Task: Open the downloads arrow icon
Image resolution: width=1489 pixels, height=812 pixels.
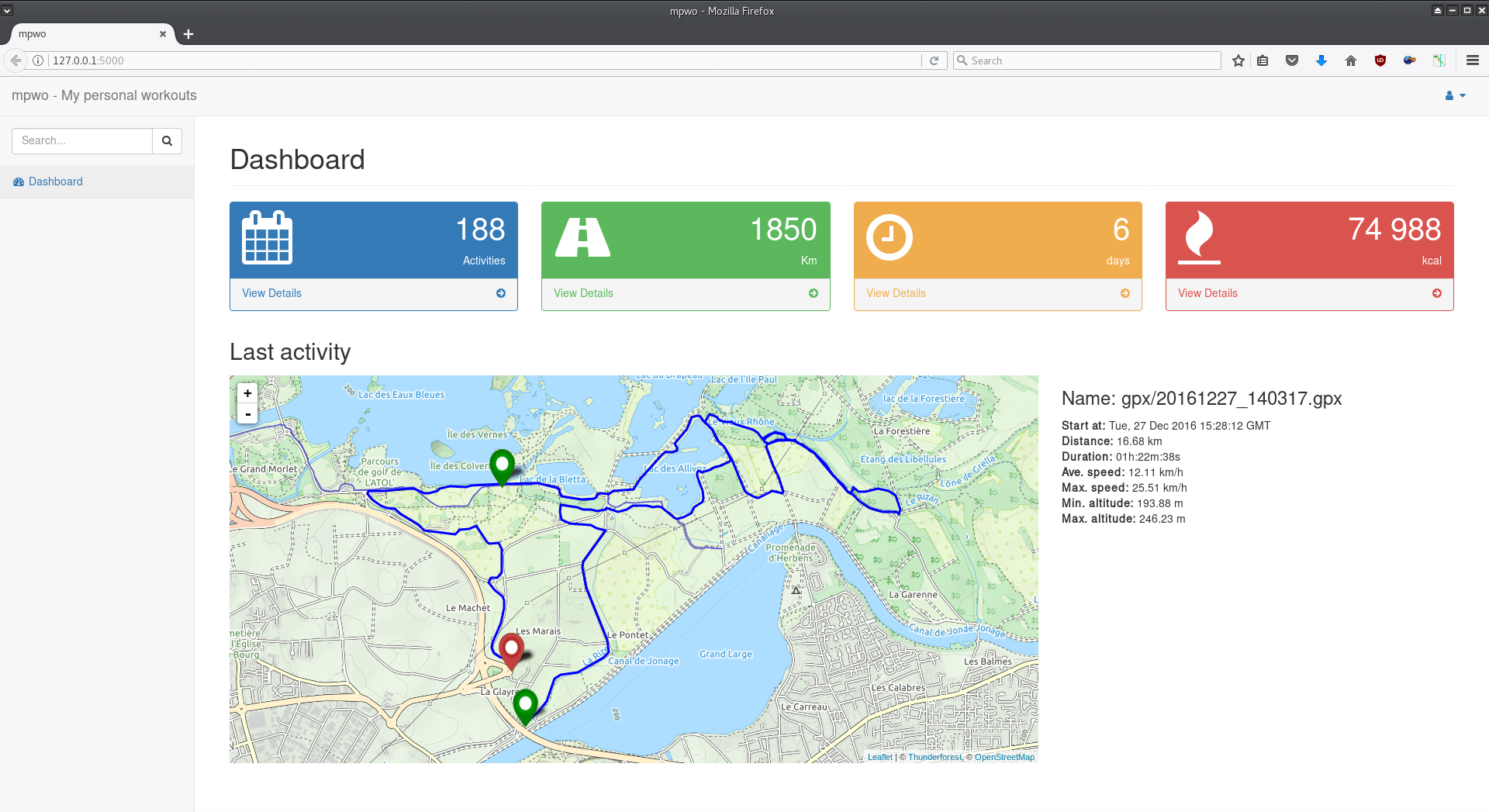Action: tap(1321, 60)
